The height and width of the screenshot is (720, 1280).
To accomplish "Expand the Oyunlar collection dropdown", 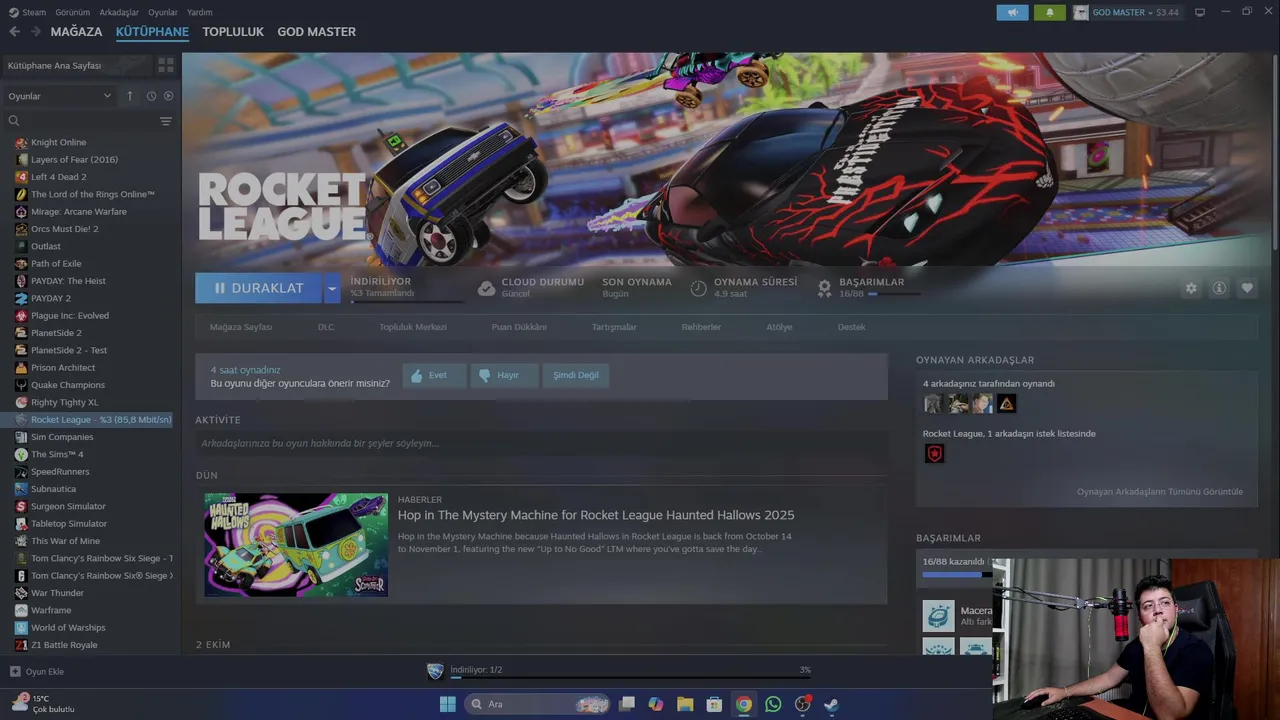I will click(x=59, y=96).
